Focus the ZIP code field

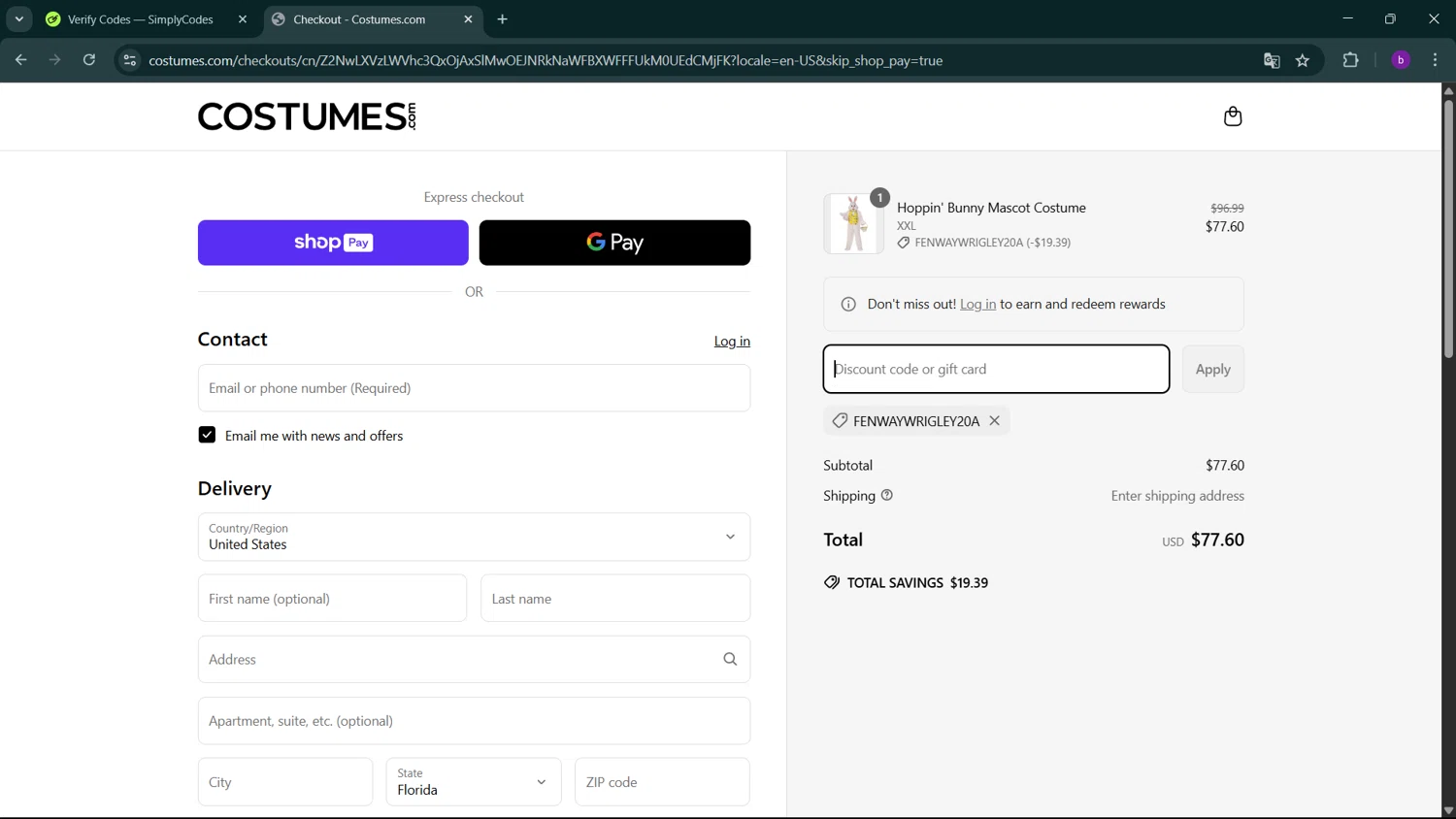(x=662, y=782)
